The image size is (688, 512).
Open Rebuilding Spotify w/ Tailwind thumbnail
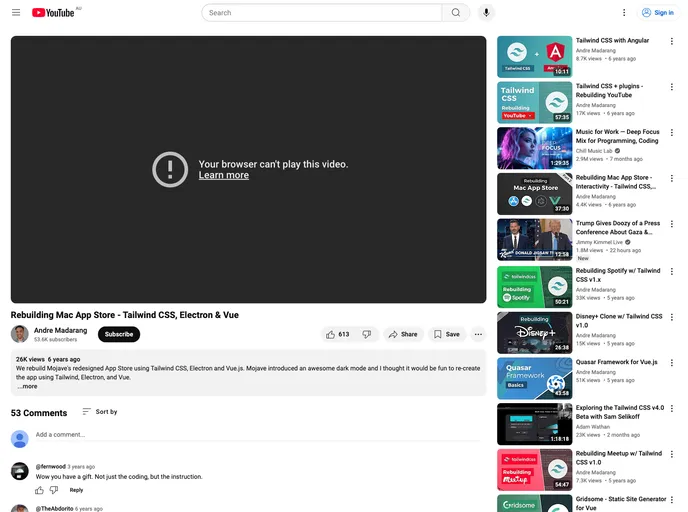(x=534, y=287)
